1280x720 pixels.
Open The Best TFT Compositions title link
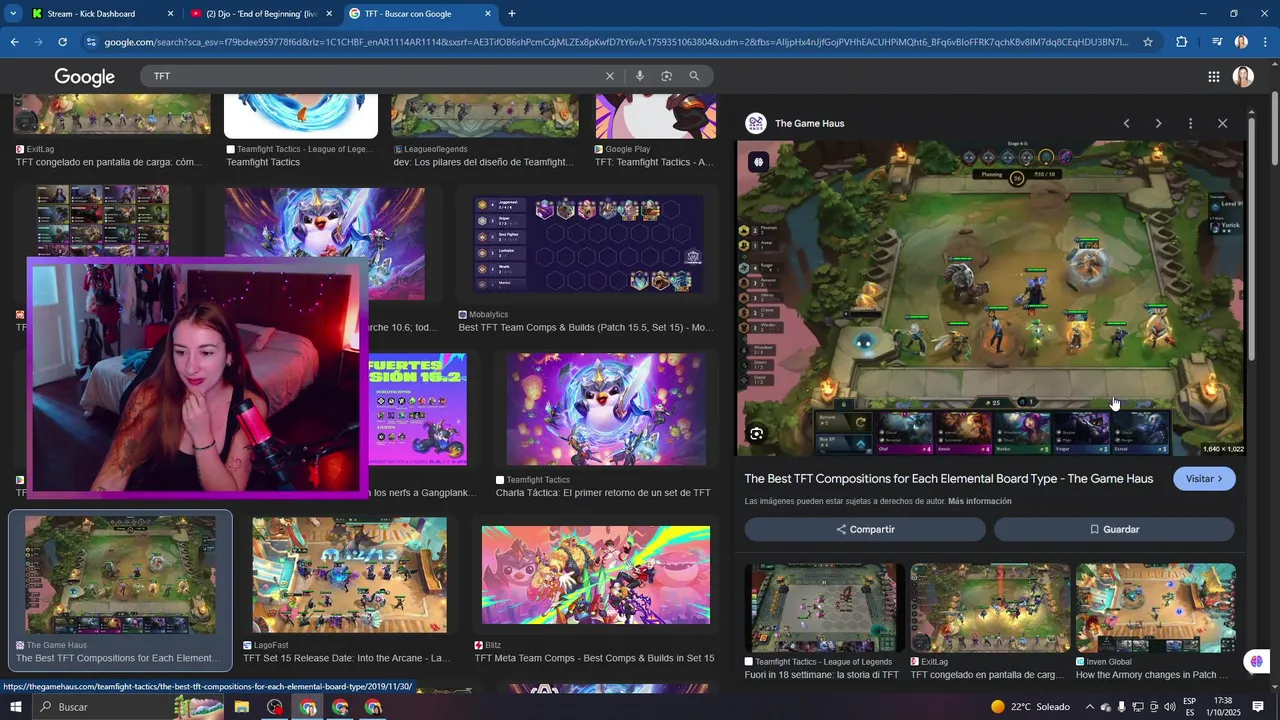point(948,479)
